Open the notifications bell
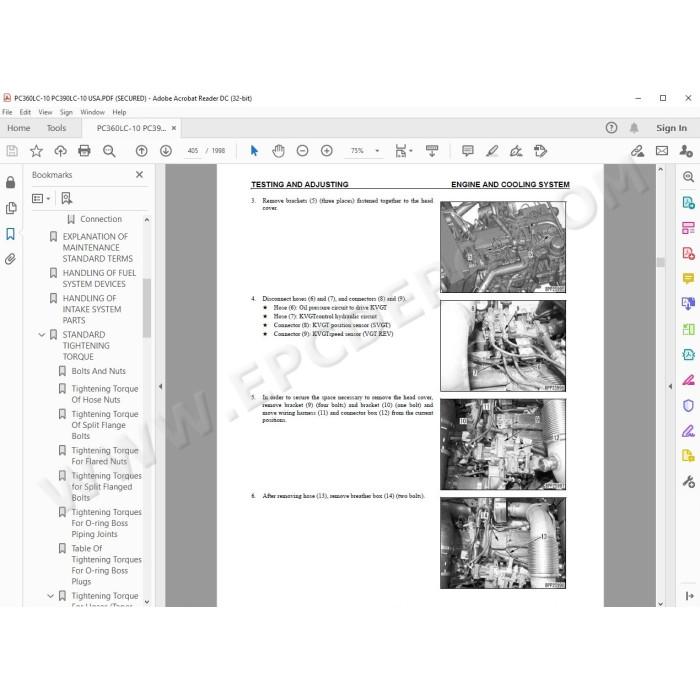The image size is (700, 700). coord(633,128)
